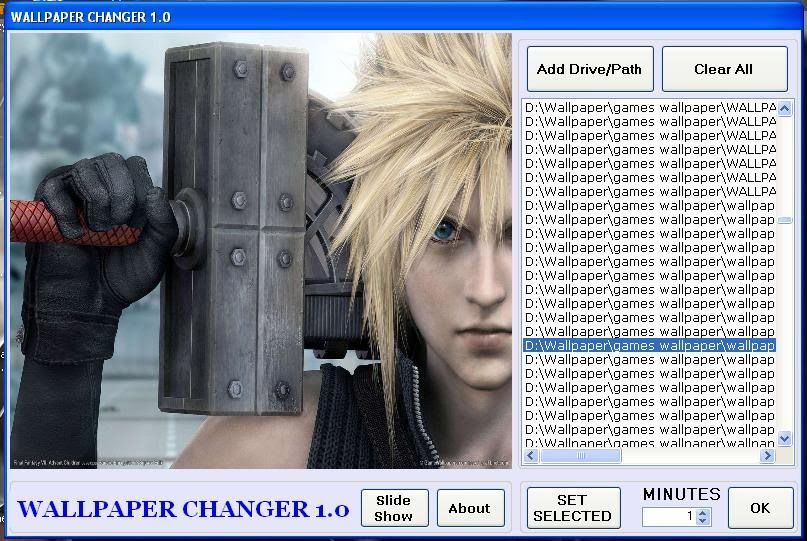The image size is (807, 541).
Task: Decrease minutes with the spinner down arrow
Action: click(704, 520)
